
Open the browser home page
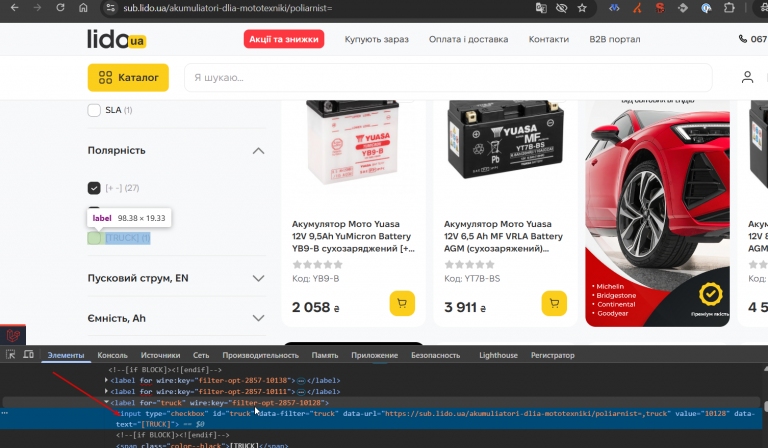(x=83, y=8)
